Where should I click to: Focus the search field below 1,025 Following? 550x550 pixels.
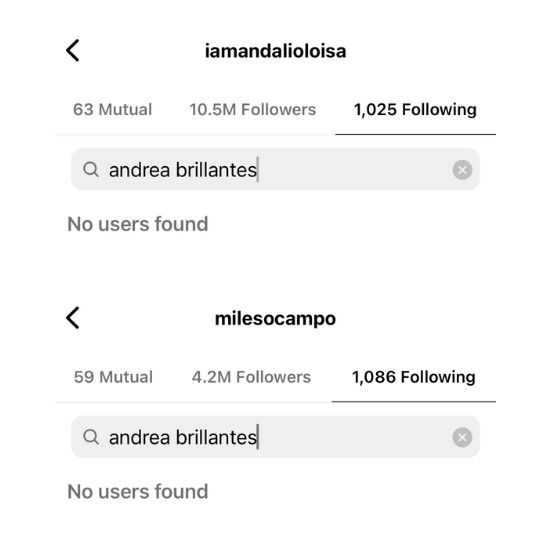[x=275, y=169]
